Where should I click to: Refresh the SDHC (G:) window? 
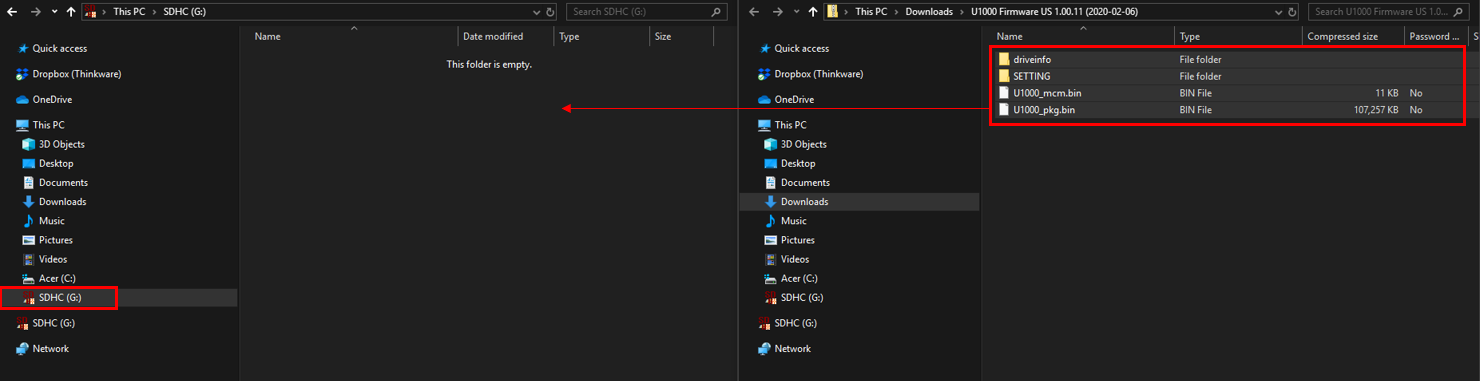pyautogui.click(x=551, y=12)
